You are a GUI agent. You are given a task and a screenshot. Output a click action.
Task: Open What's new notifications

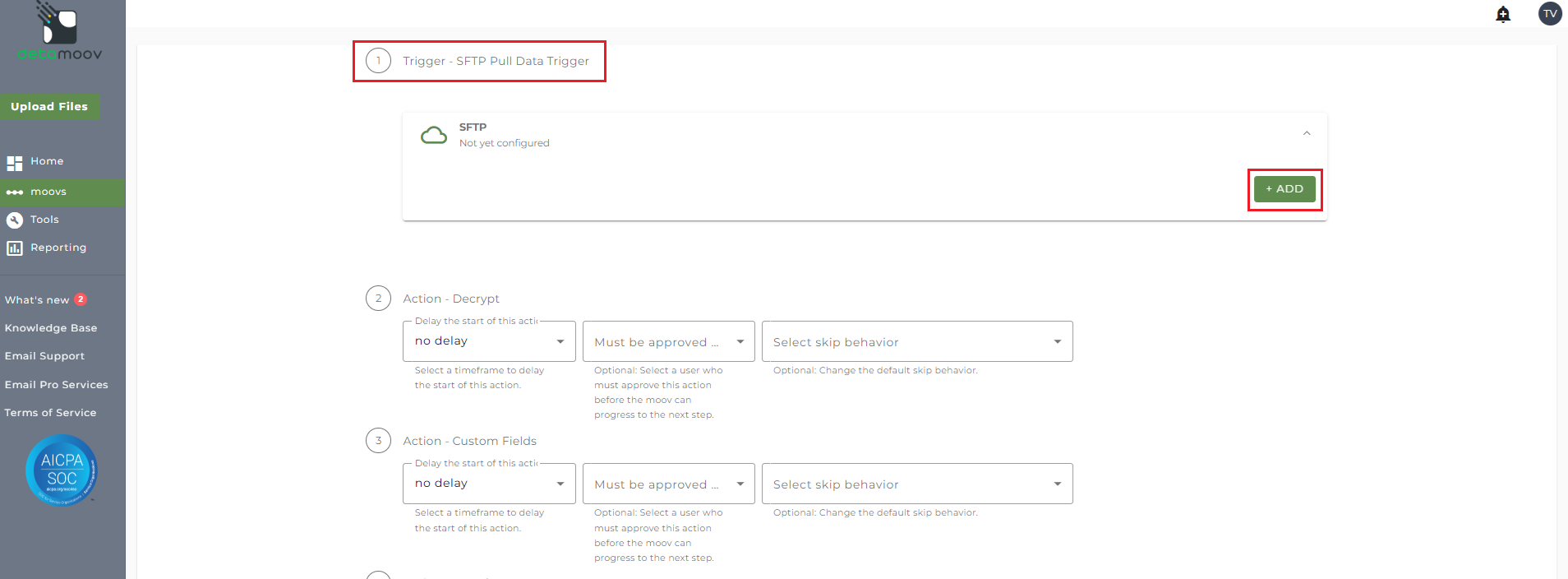[38, 300]
